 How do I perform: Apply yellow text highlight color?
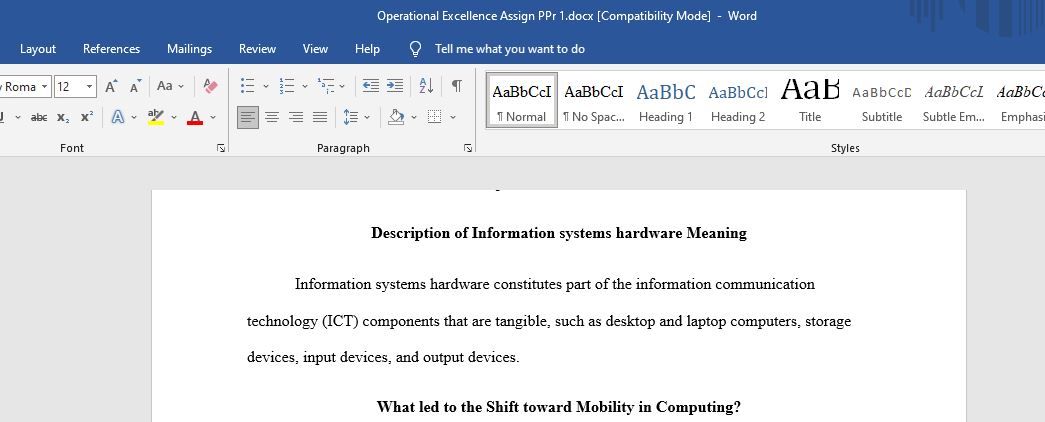coord(156,117)
